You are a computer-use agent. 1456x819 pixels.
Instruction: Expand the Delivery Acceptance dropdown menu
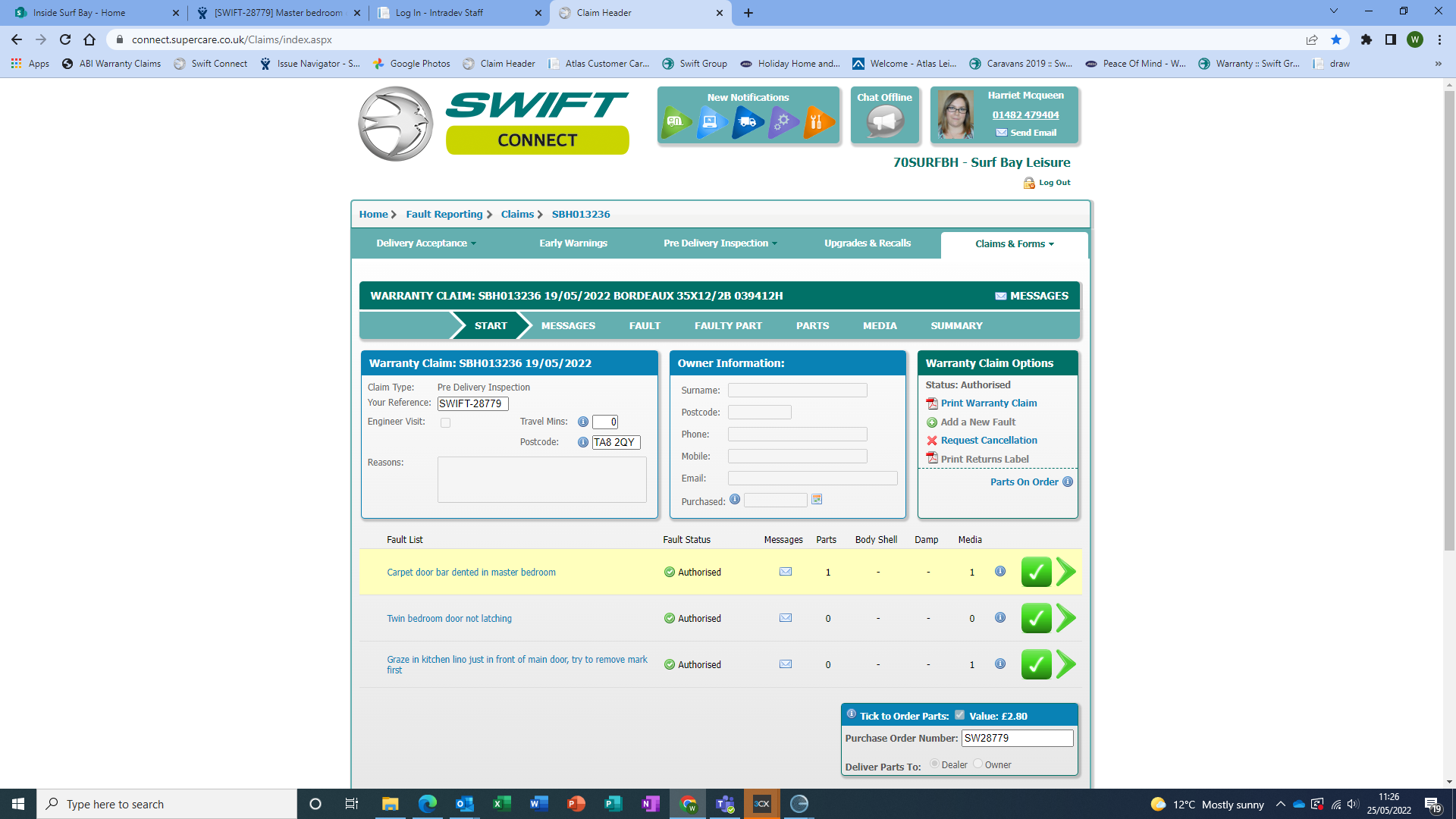[426, 243]
